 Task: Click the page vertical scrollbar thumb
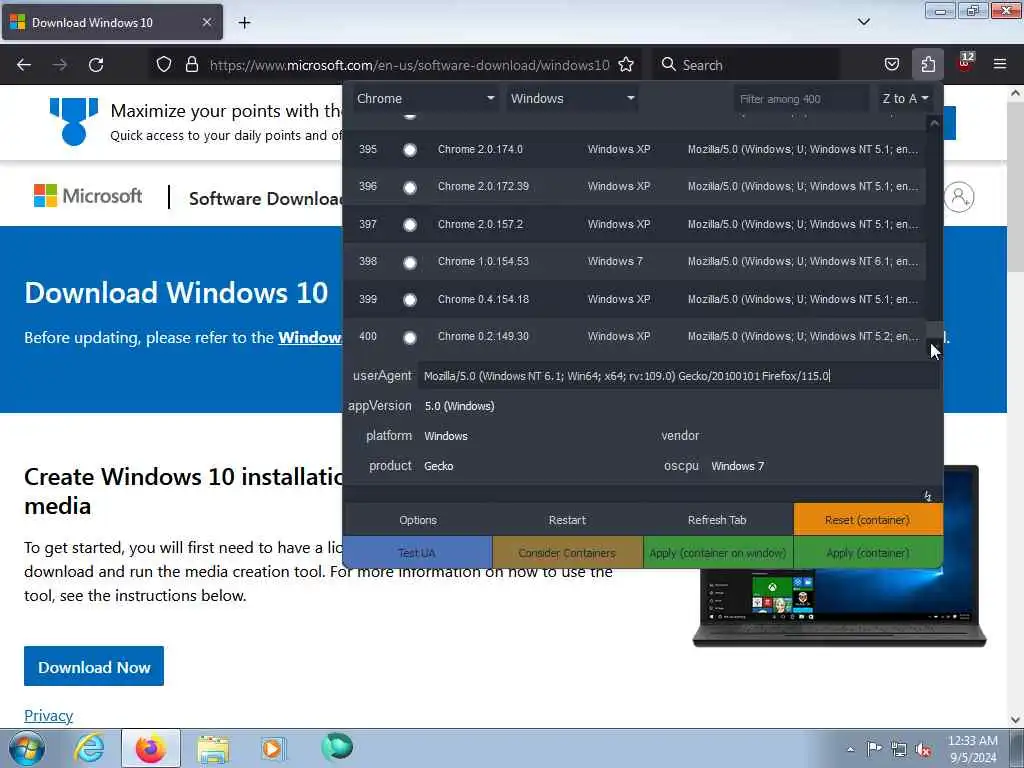point(1015,188)
